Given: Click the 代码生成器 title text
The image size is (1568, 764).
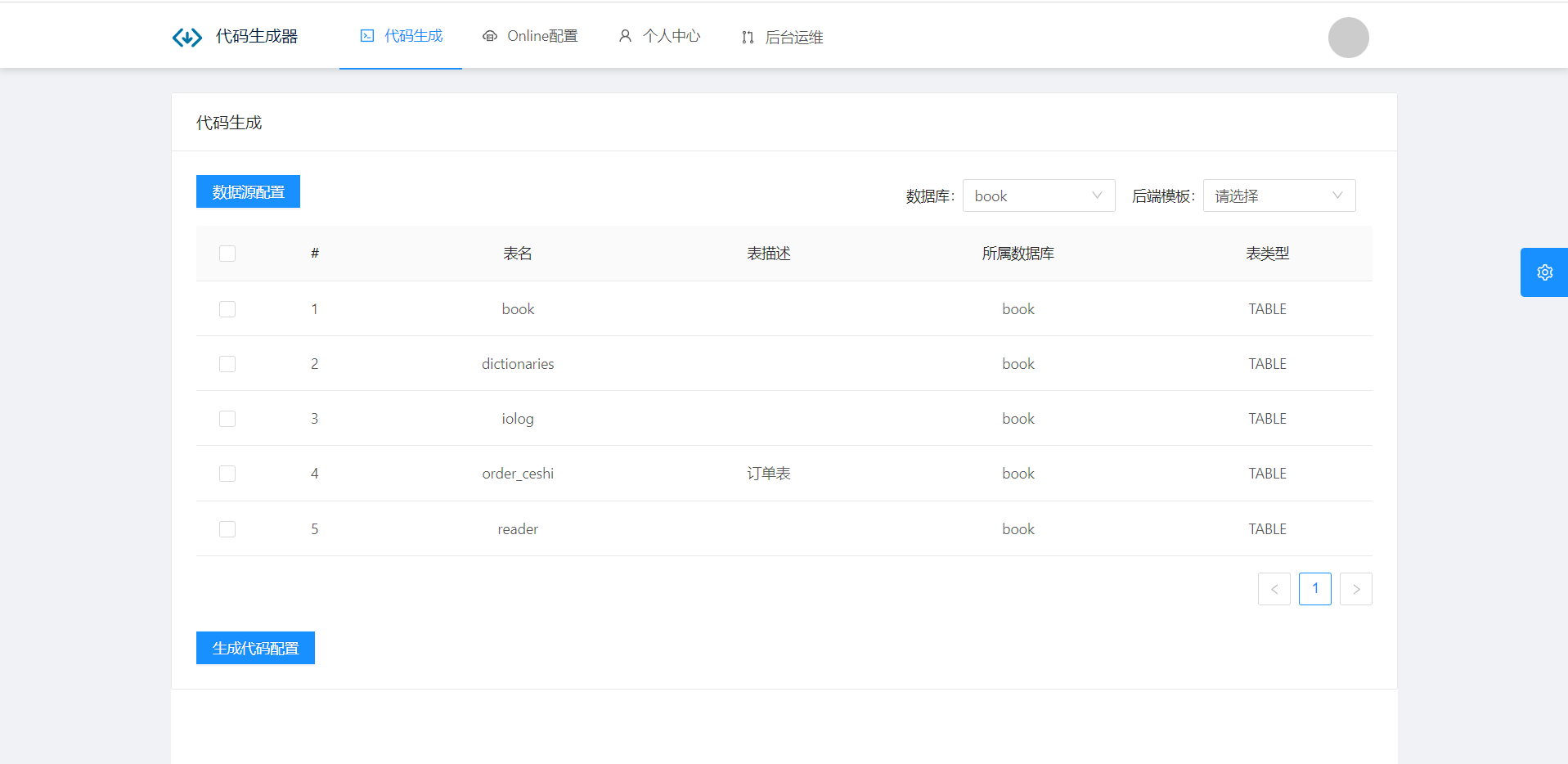Looking at the screenshot, I should click(257, 36).
